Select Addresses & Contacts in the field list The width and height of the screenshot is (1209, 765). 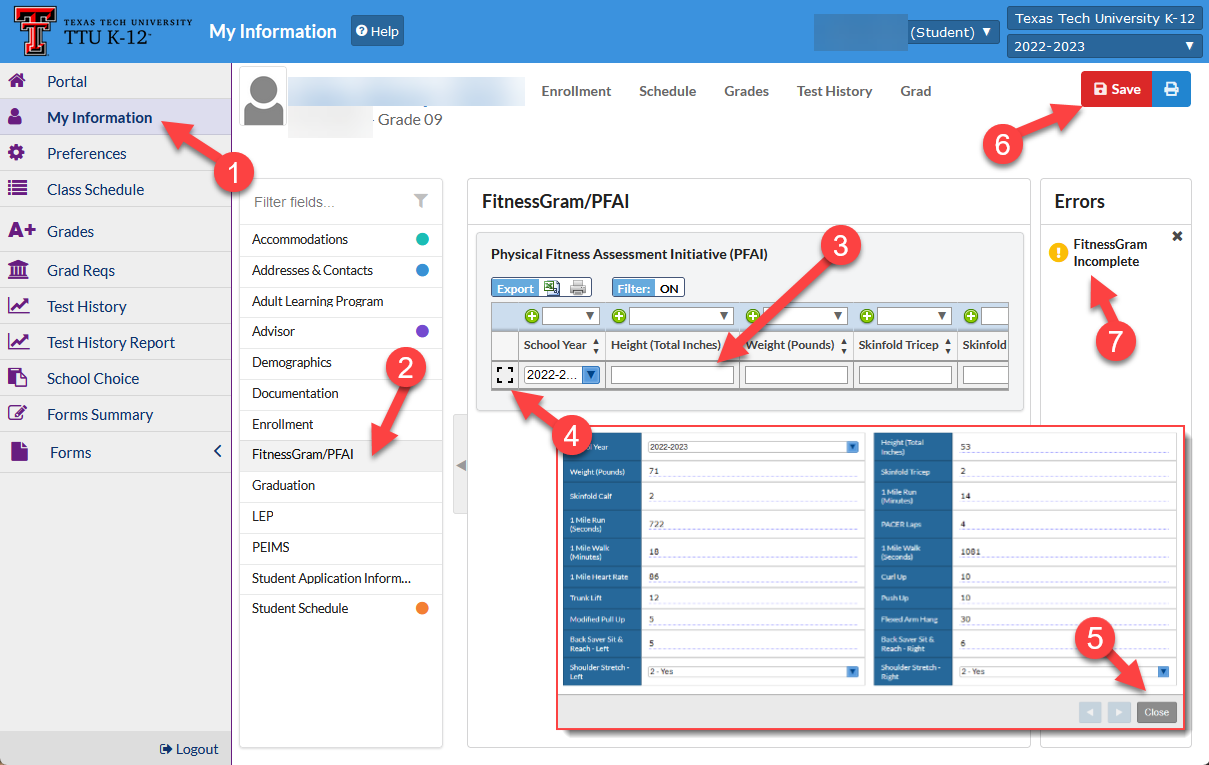341,271
